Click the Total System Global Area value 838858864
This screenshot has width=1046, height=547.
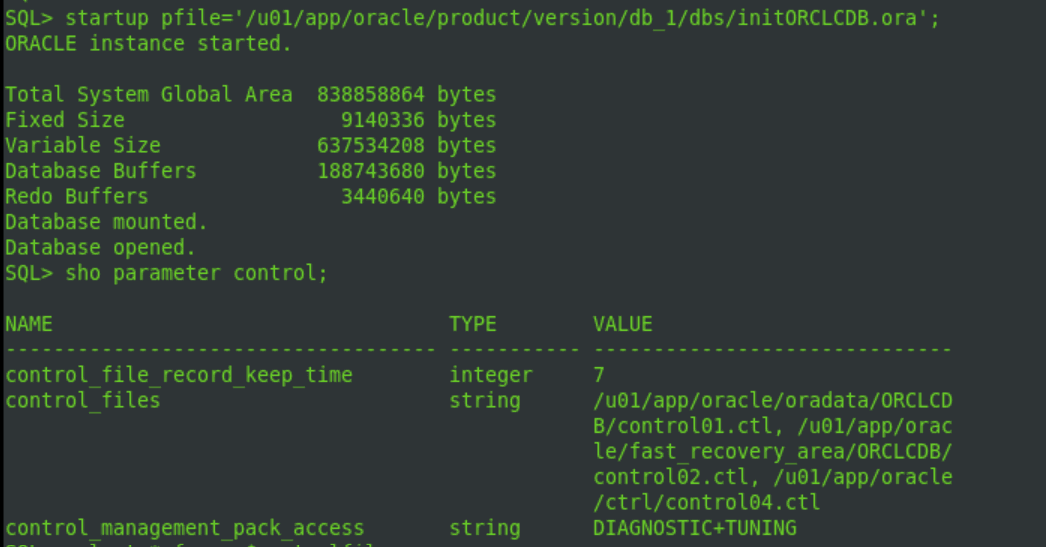(370, 95)
